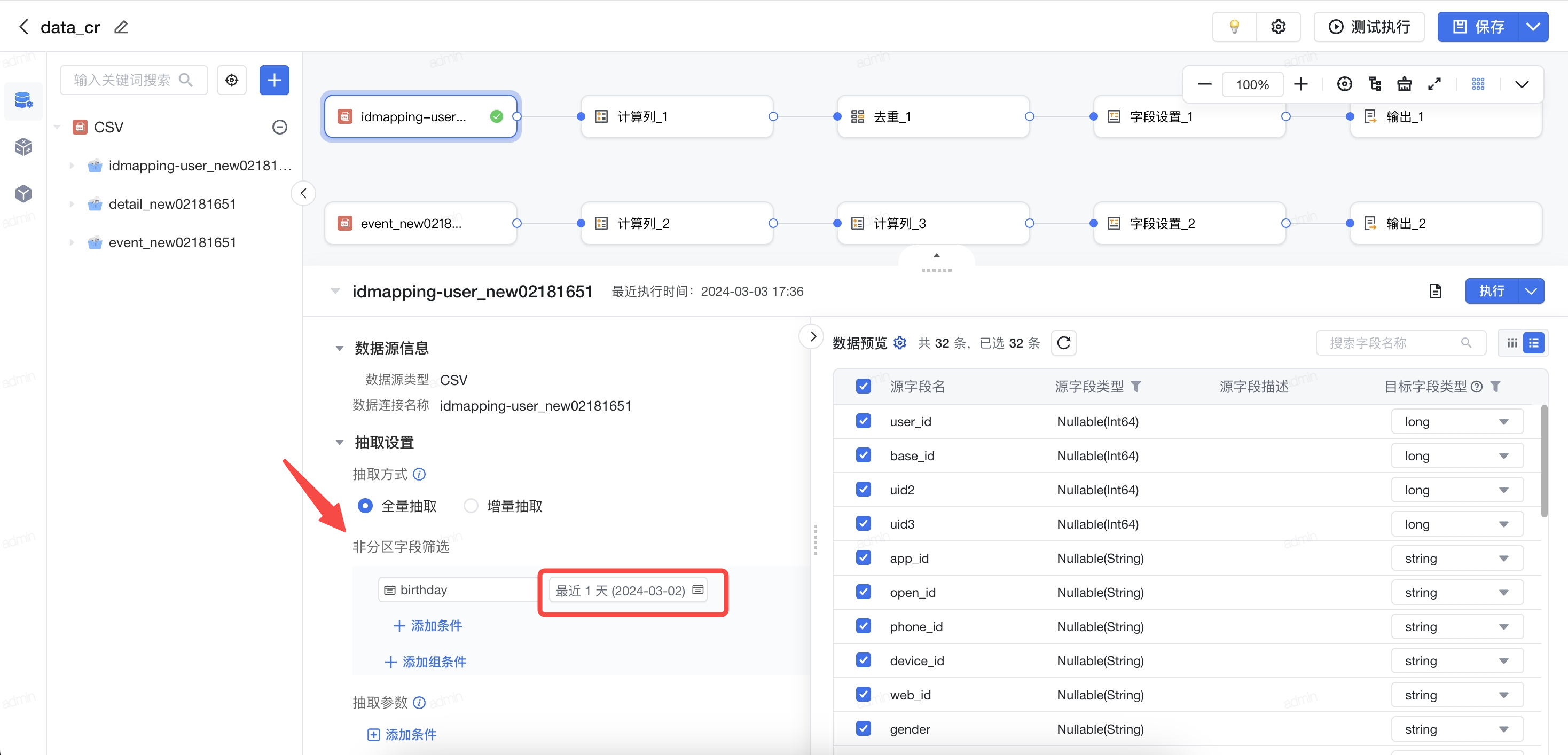Select the 字段设置_1 node
The image size is (1568, 755).
pyautogui.click(x=1189, y=116)
